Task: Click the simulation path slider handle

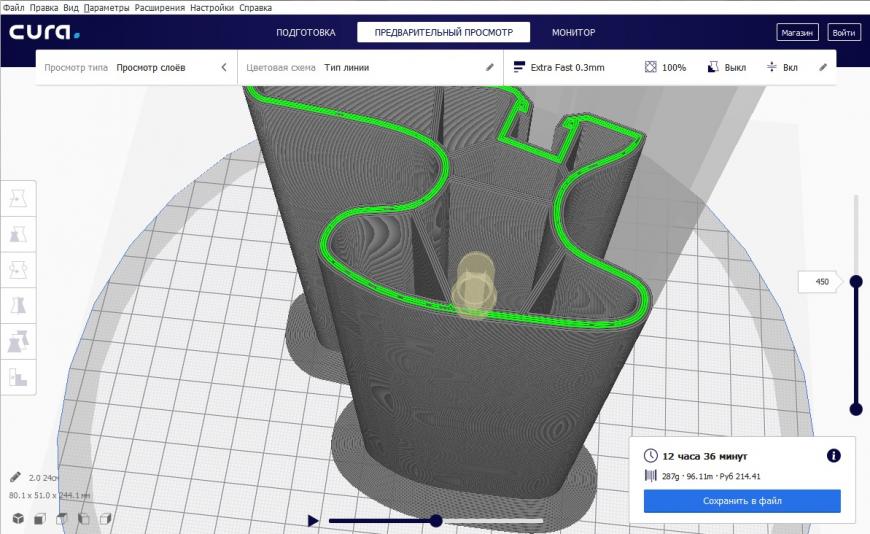Action: pyautogui.click(x=436, y=521)
